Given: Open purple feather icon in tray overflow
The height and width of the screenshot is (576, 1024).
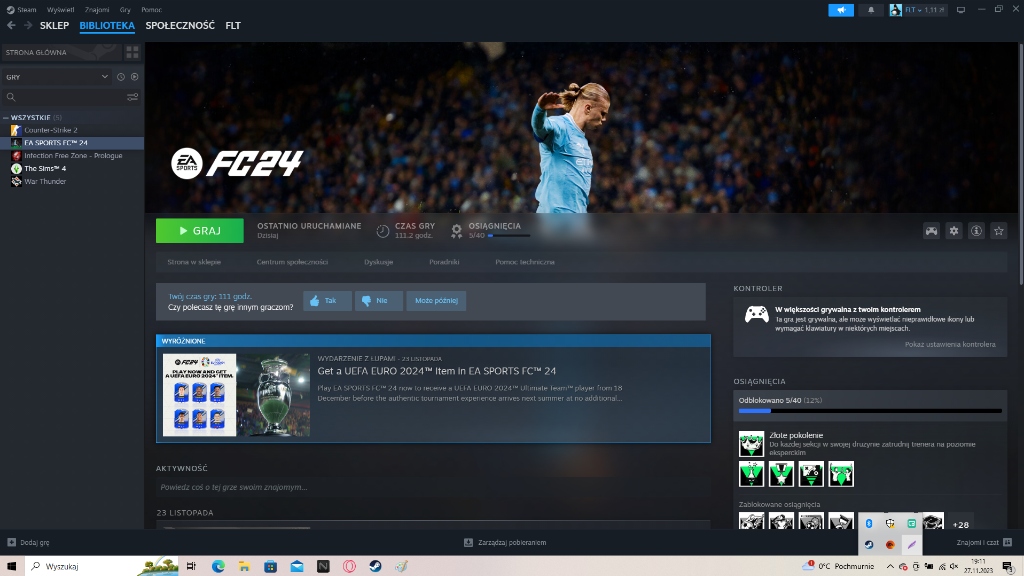Looking at the screenshot, I should pyautogui.click(x=912, y=545).
